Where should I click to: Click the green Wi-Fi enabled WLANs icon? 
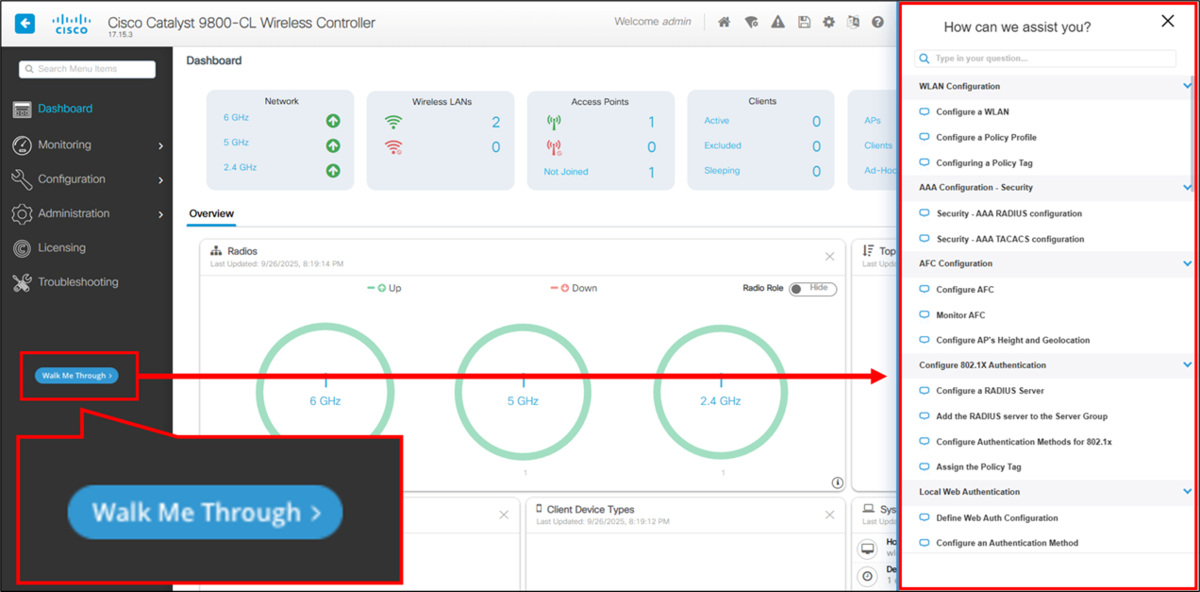(393, 122)
